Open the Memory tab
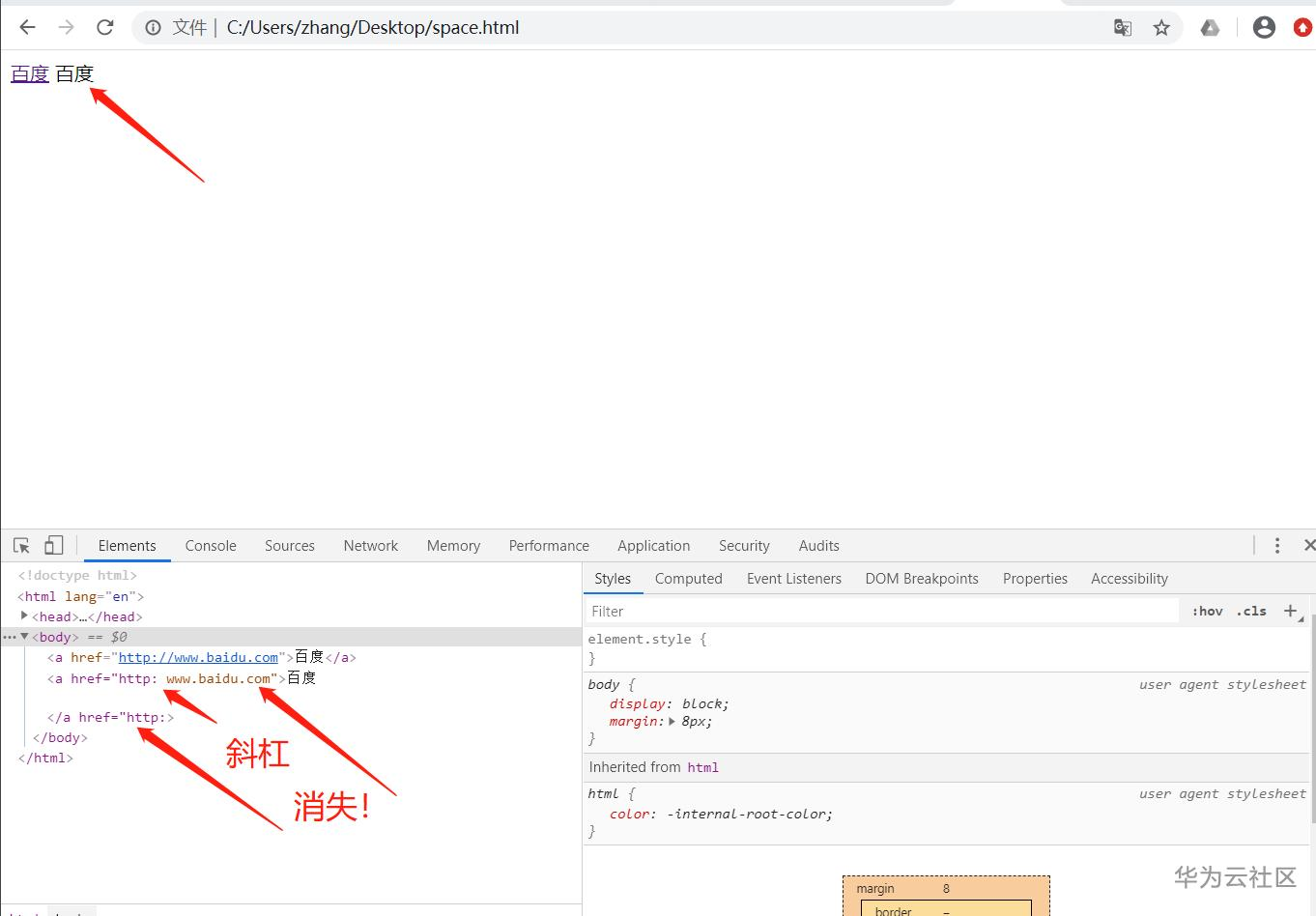1316x916 pixels. (x=453, y=546)
